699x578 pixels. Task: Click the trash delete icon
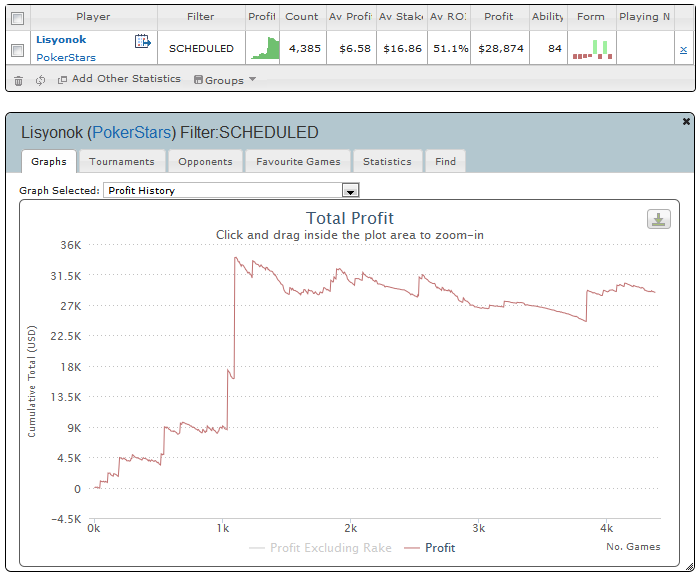[18, 81]
